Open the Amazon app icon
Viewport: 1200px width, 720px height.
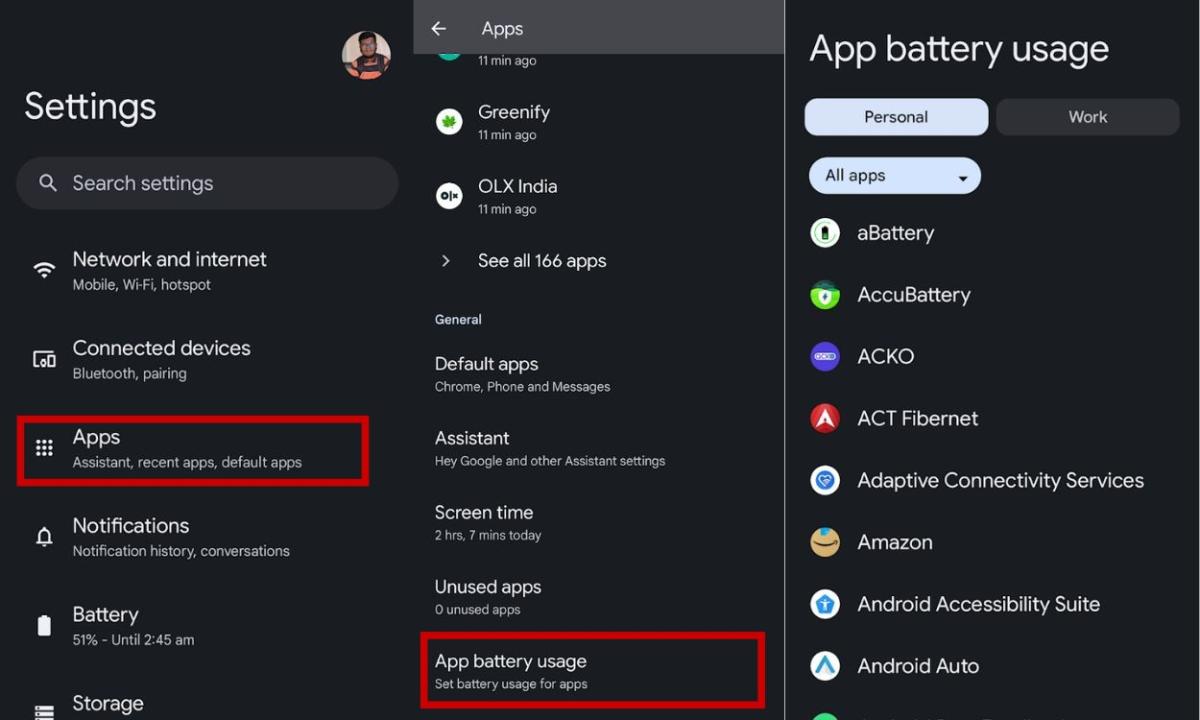(x=824, y=541)
